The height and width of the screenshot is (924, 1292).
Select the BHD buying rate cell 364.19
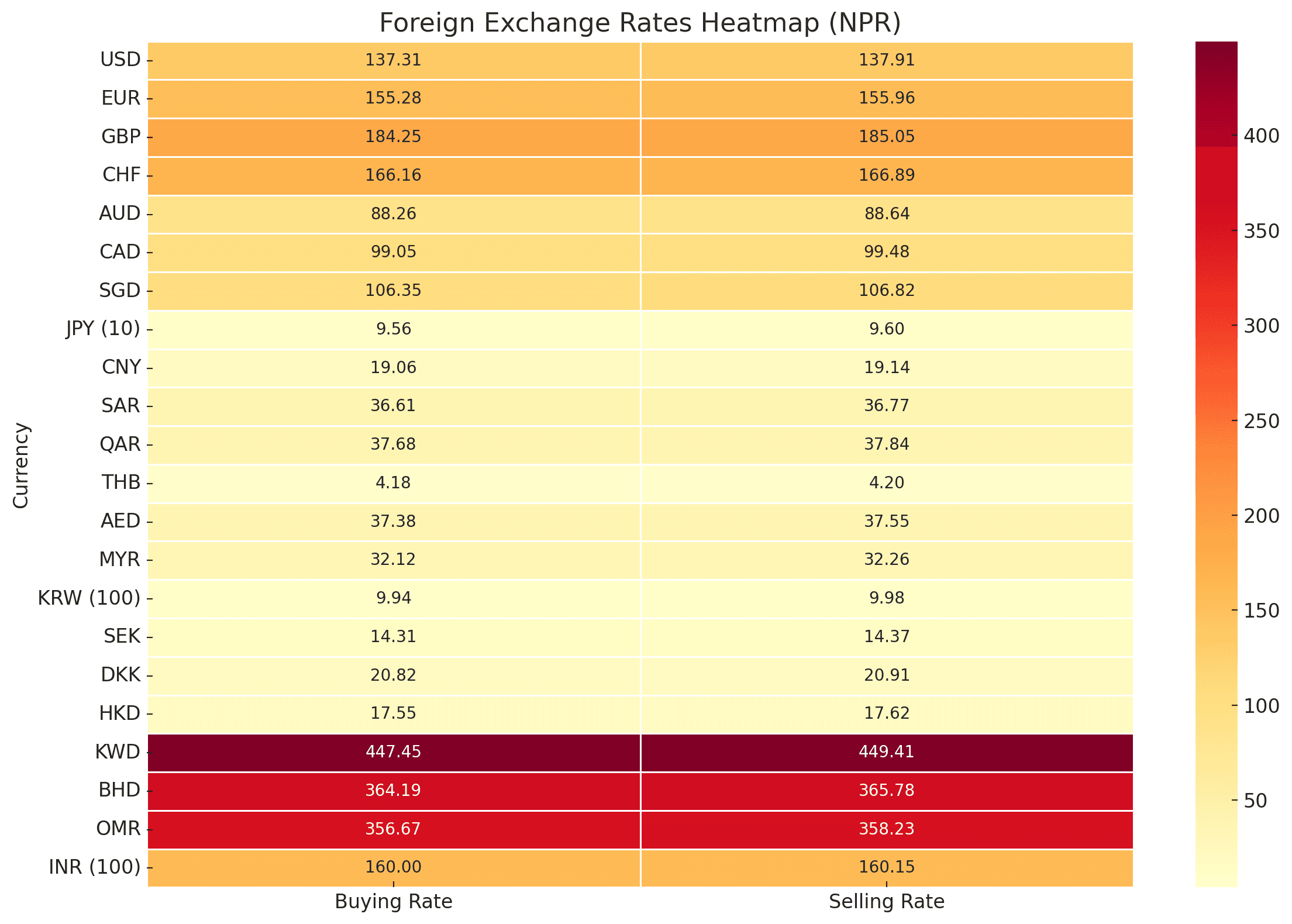pos(393,791)
